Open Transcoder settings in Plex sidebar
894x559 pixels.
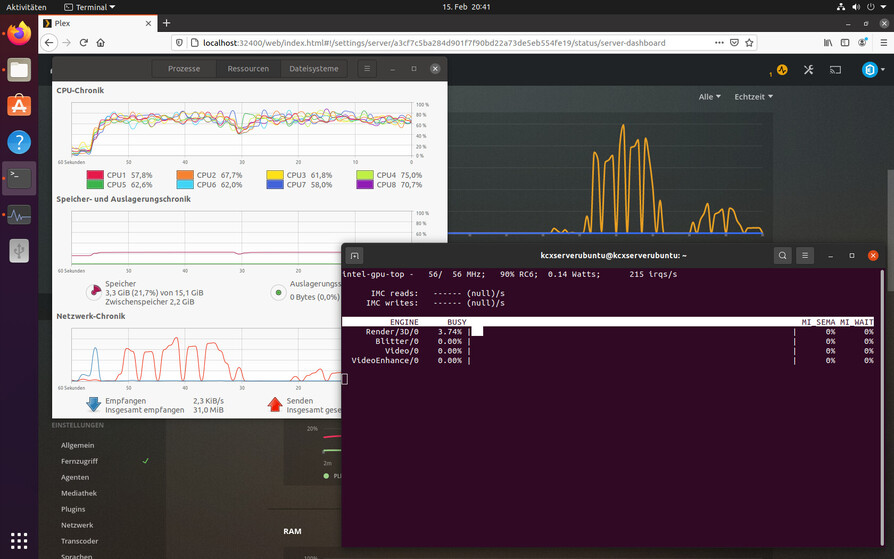(80, 541)
